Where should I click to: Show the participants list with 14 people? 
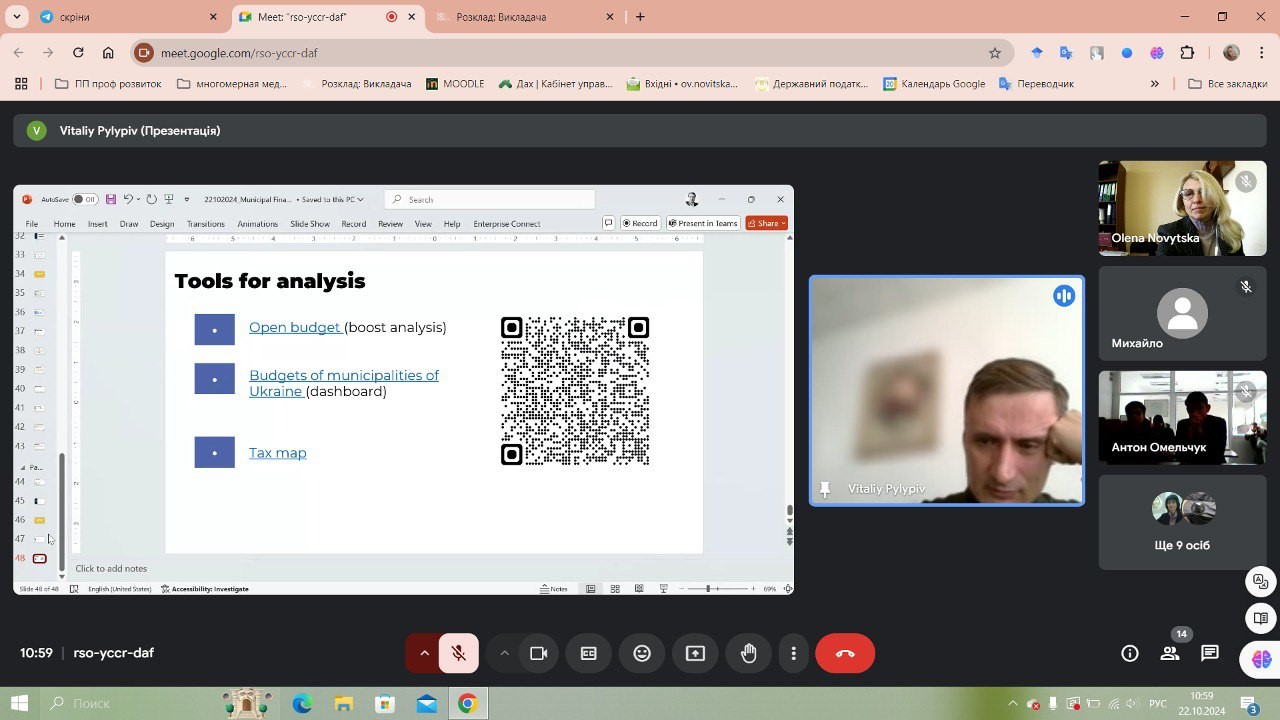coord(1170,653)
